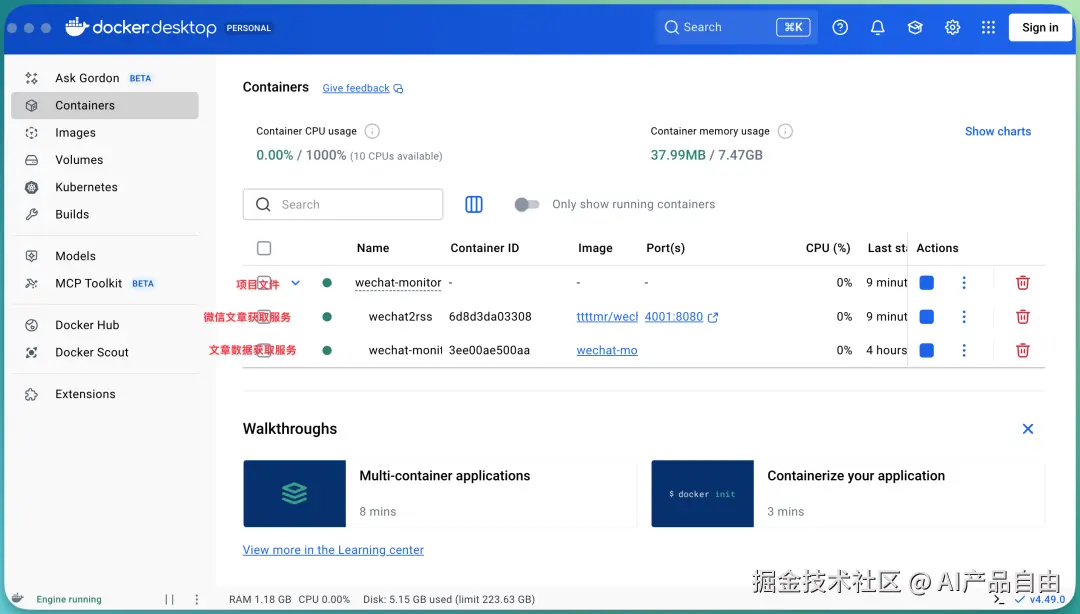Screen dimensions: 1080x614
Task: Open the terminal icon in status bar
Action: (x=999, y=600)
